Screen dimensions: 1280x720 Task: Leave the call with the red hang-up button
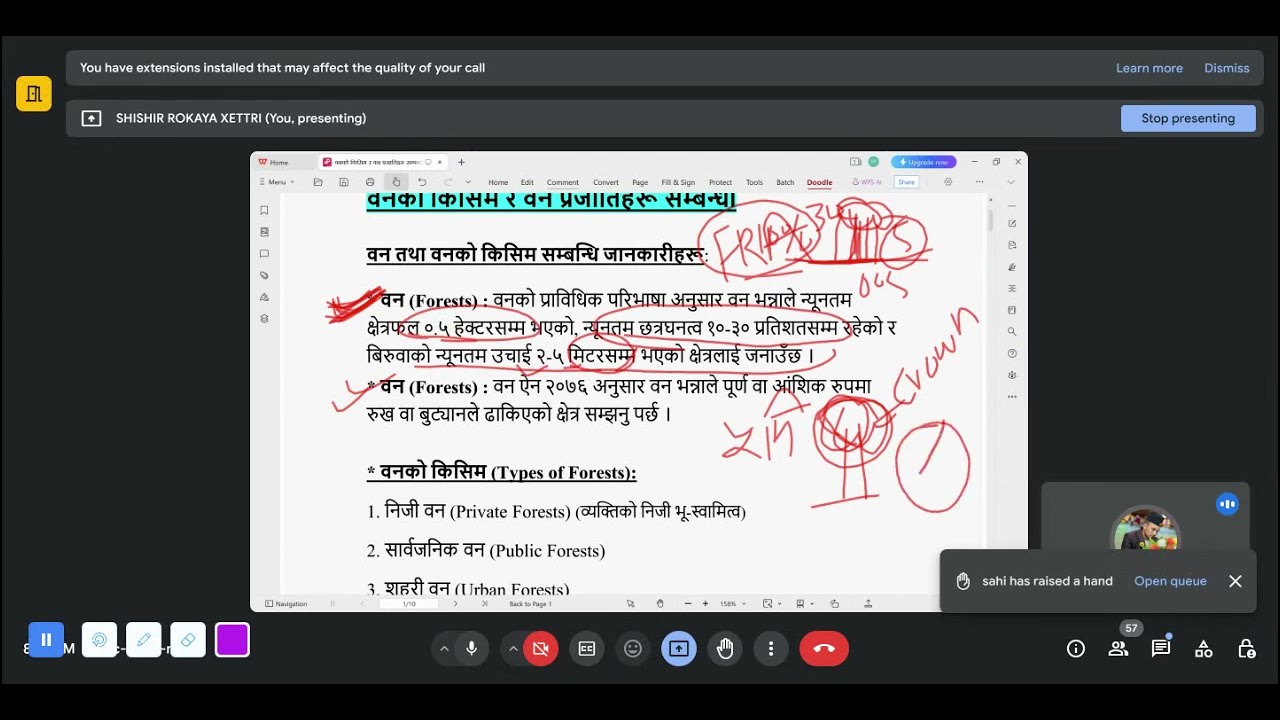pyautogui.click(x=824, y=649)
